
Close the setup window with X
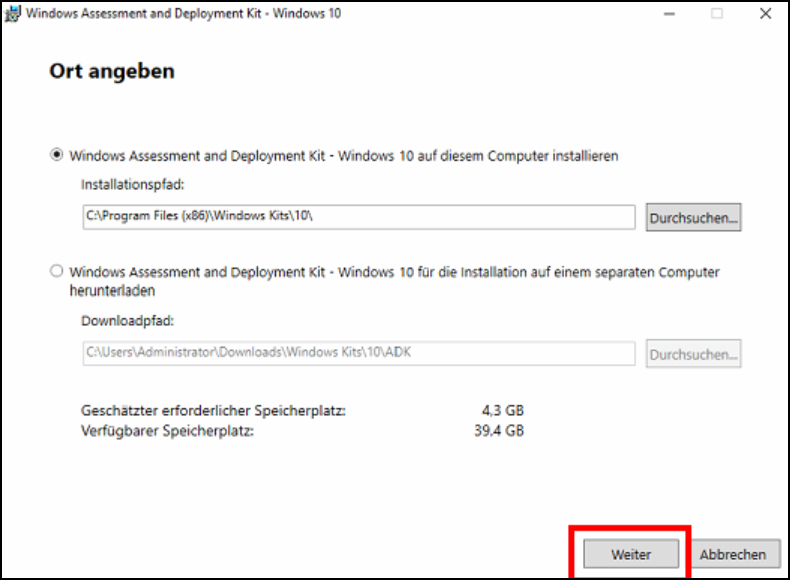(x=765, y=14)
